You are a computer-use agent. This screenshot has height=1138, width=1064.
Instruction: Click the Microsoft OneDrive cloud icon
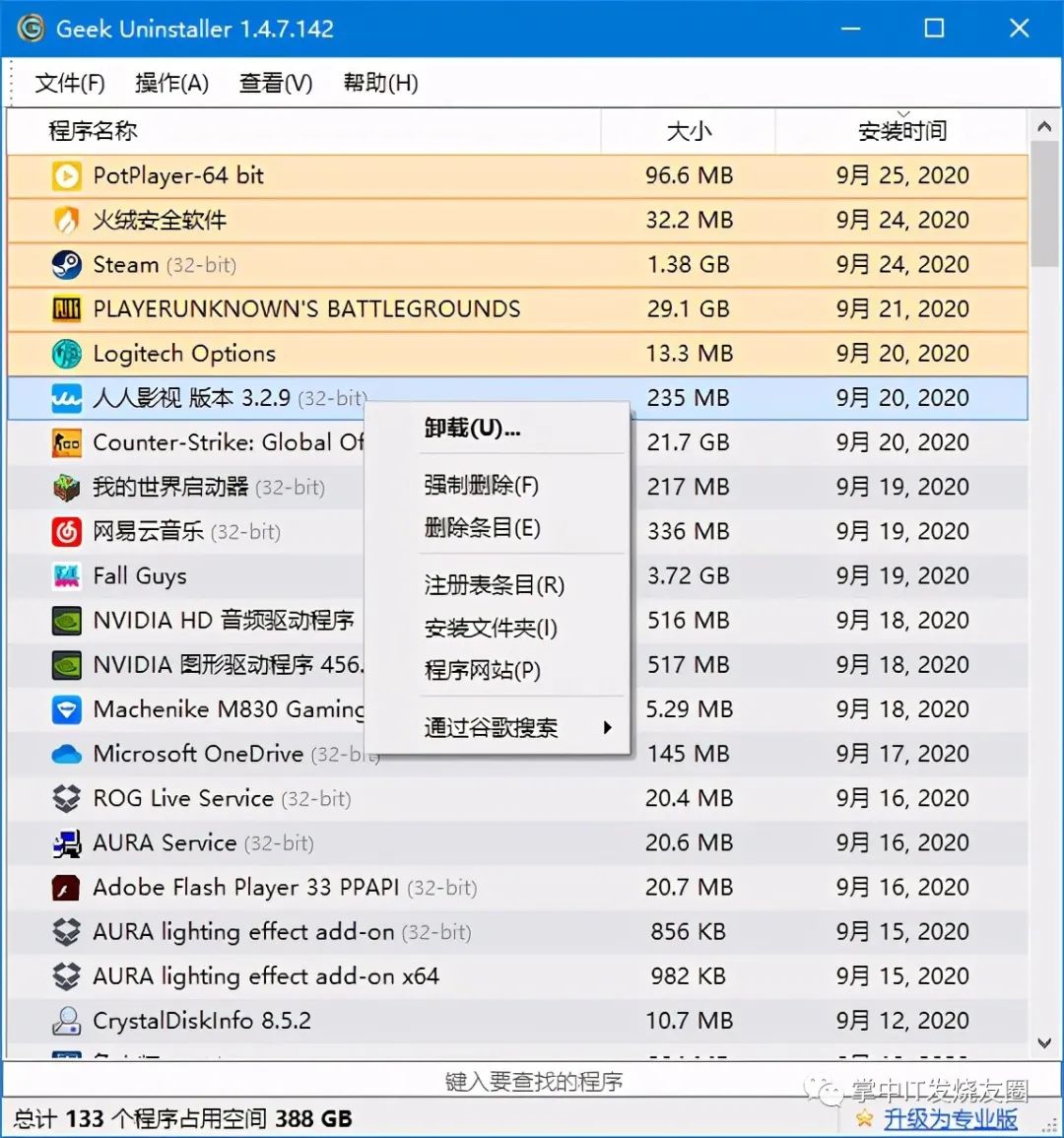[x=66, y=754]
